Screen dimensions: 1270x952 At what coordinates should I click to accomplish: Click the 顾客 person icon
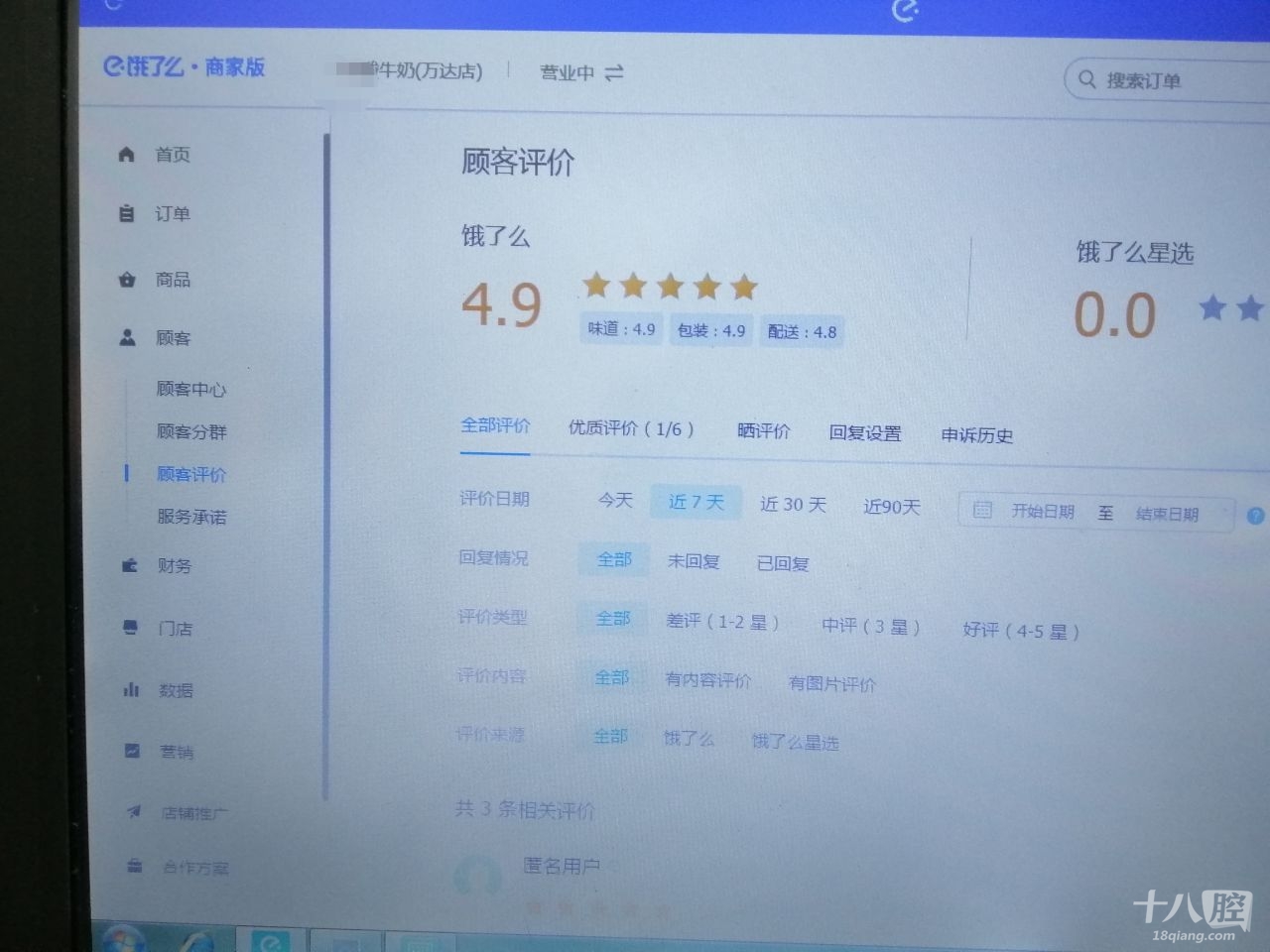pos(127,338)
